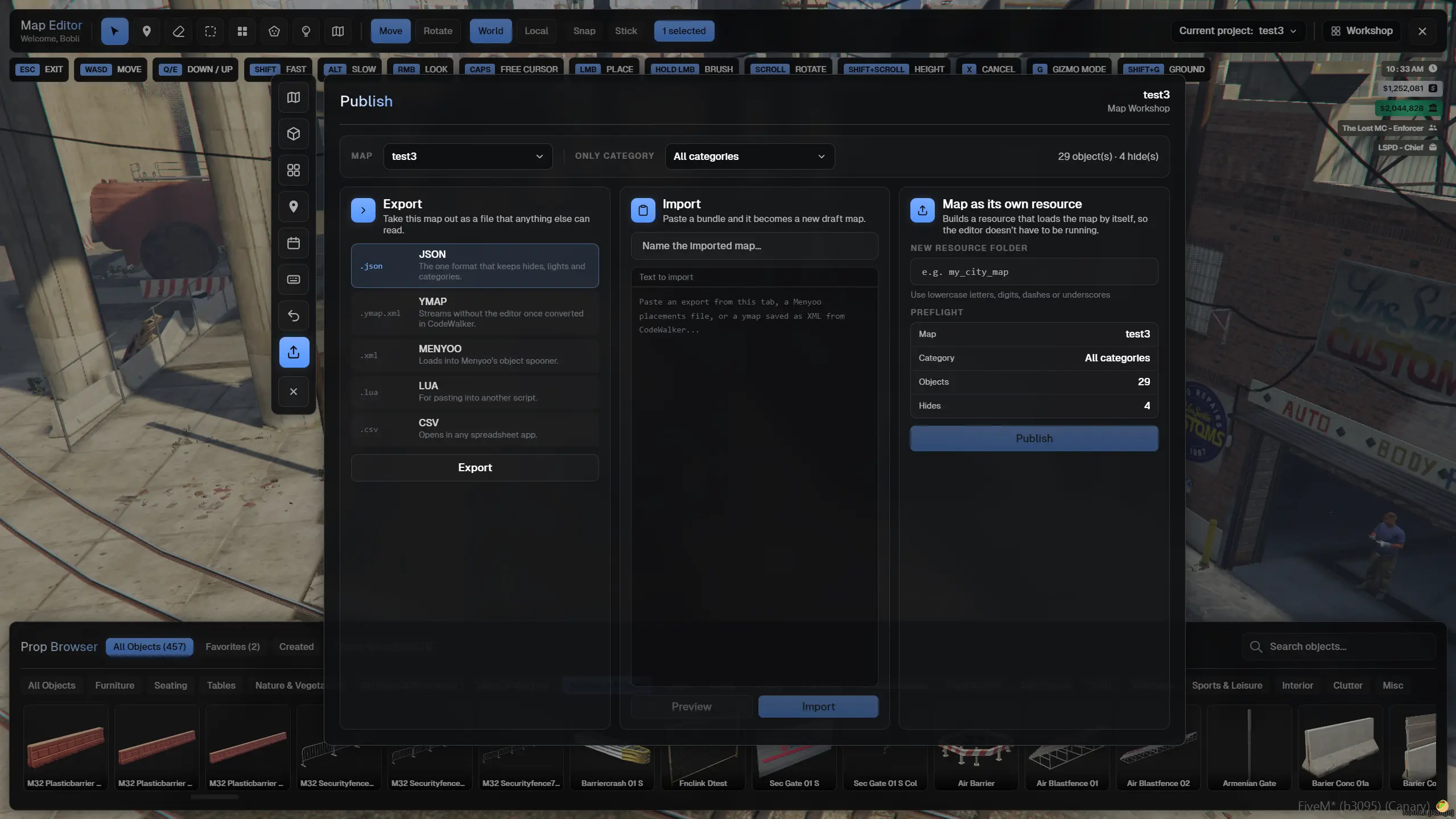Open the Created tab in Prop Browser

click(296, 647)
